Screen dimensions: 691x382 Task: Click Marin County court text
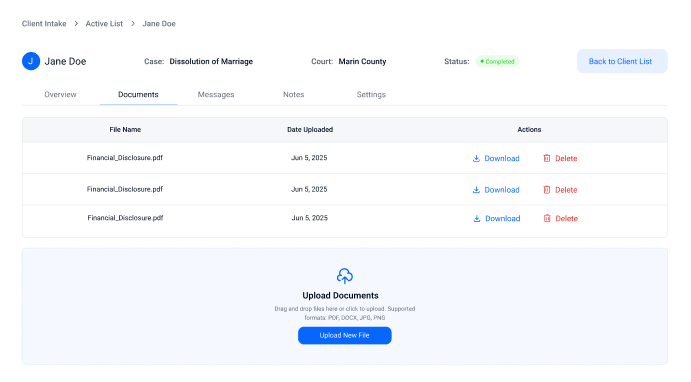click(362, 61)
